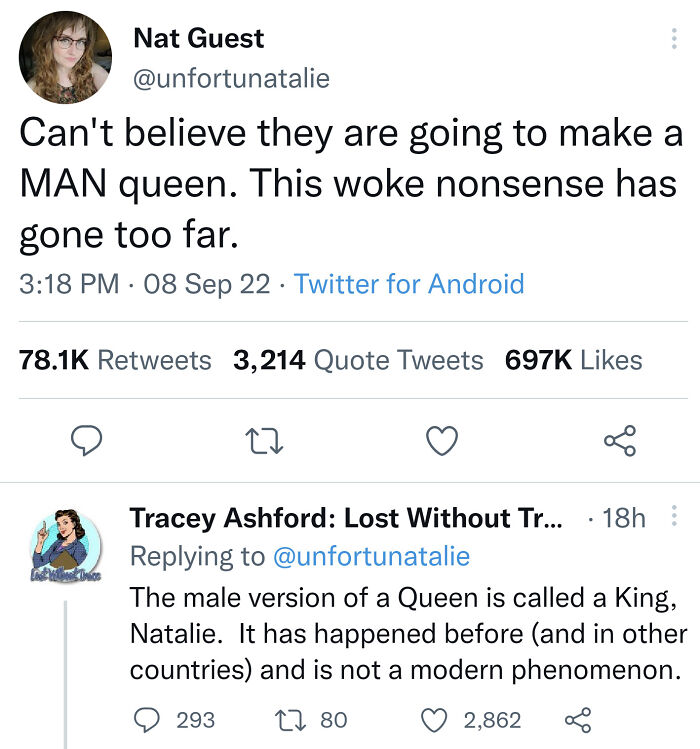Reply to Nat Guest's main tweet

click(88, 440)
